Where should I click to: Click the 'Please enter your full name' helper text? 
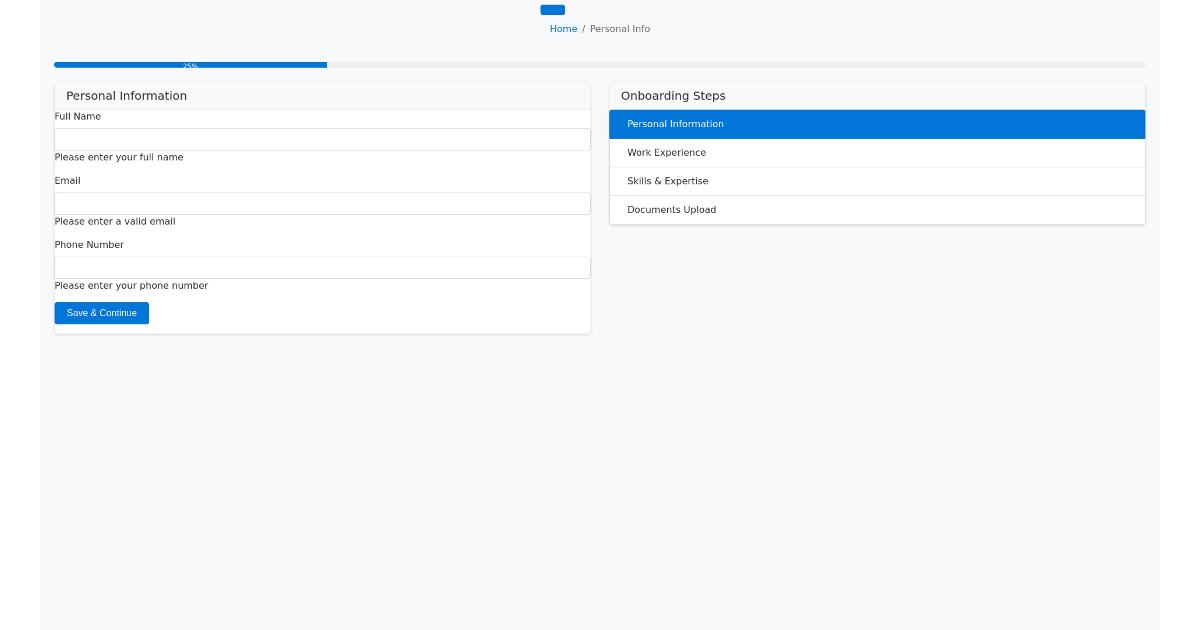pos(119,157)
